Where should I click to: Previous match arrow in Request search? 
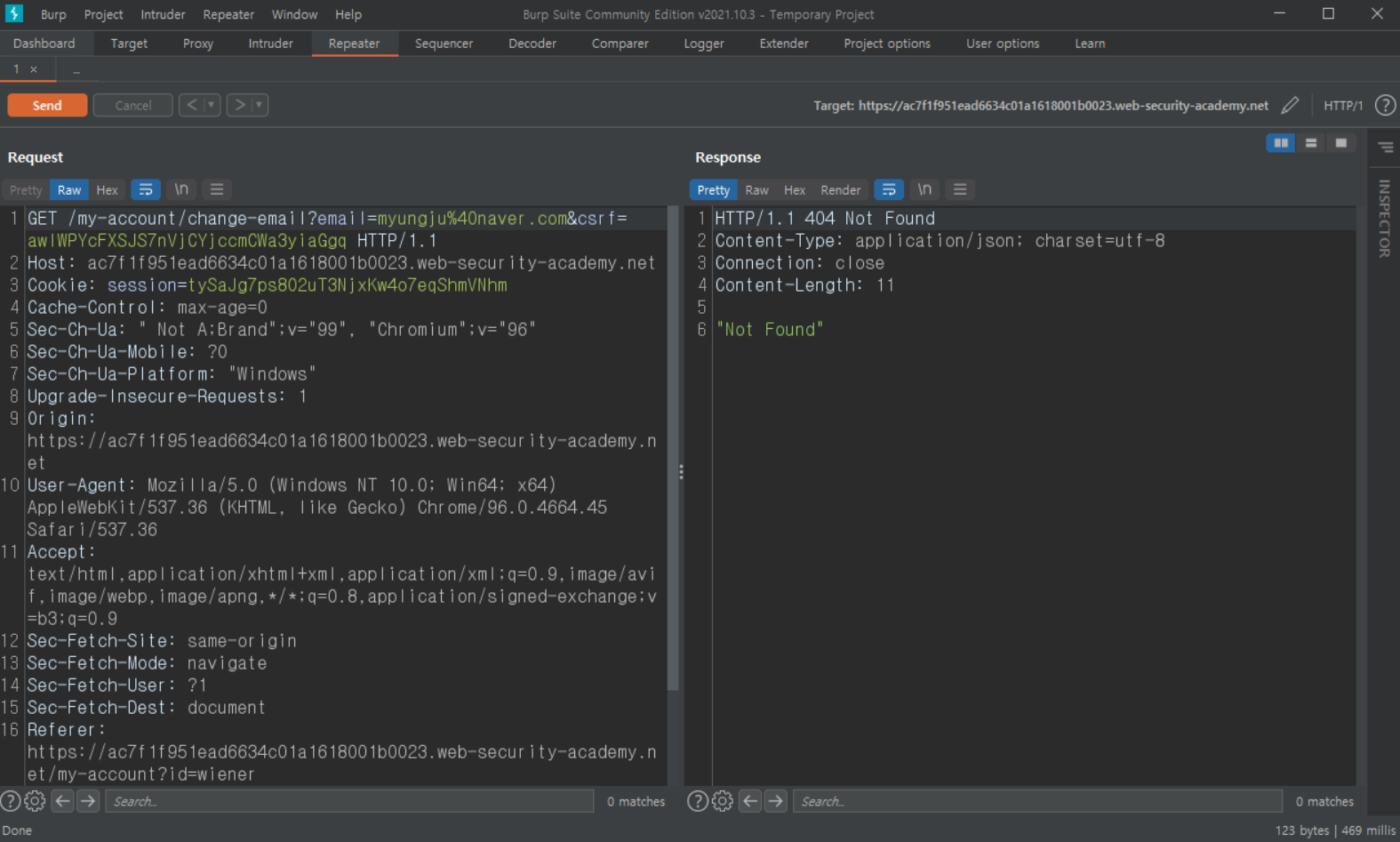point(62,801)
